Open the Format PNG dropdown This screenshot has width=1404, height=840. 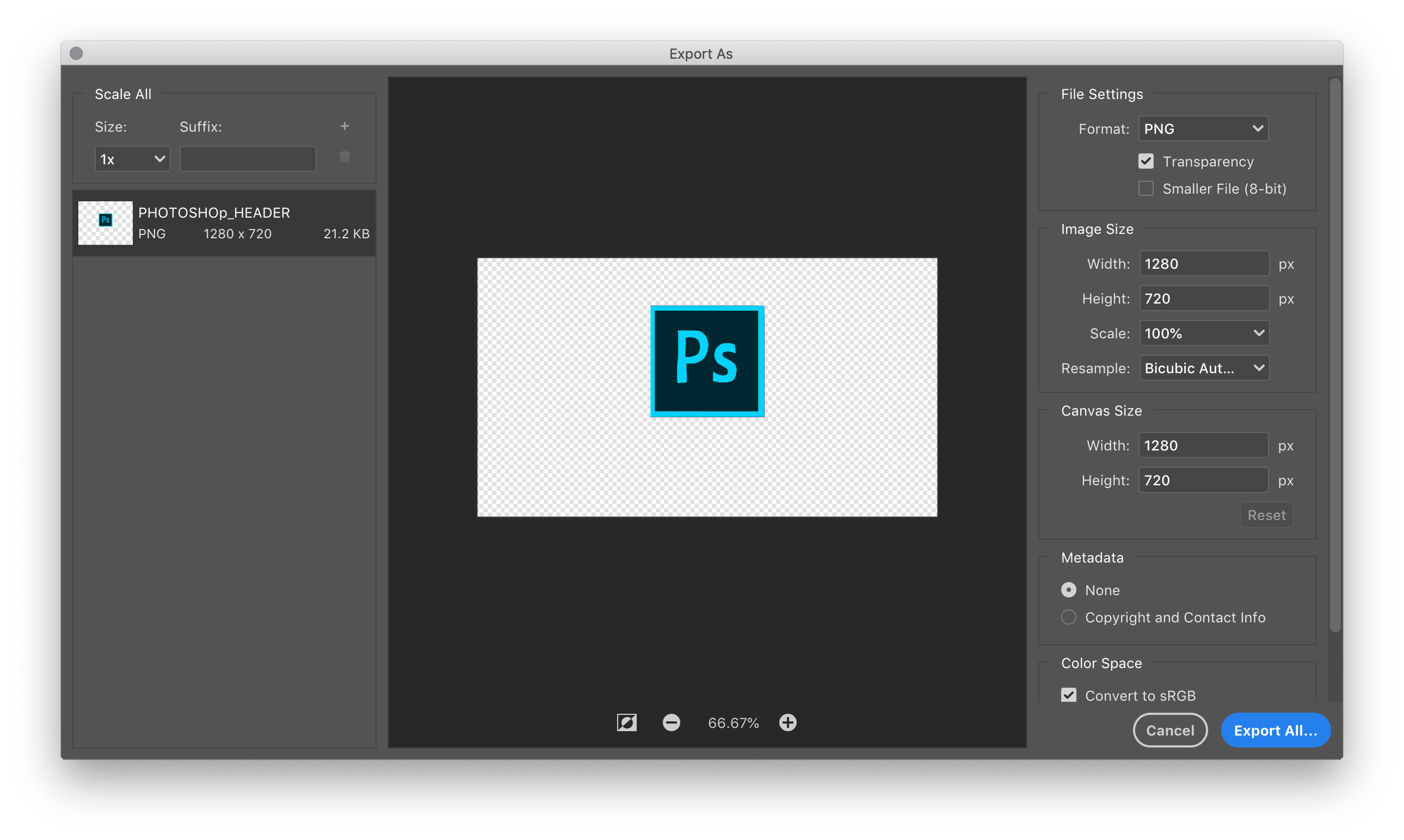1203,129
